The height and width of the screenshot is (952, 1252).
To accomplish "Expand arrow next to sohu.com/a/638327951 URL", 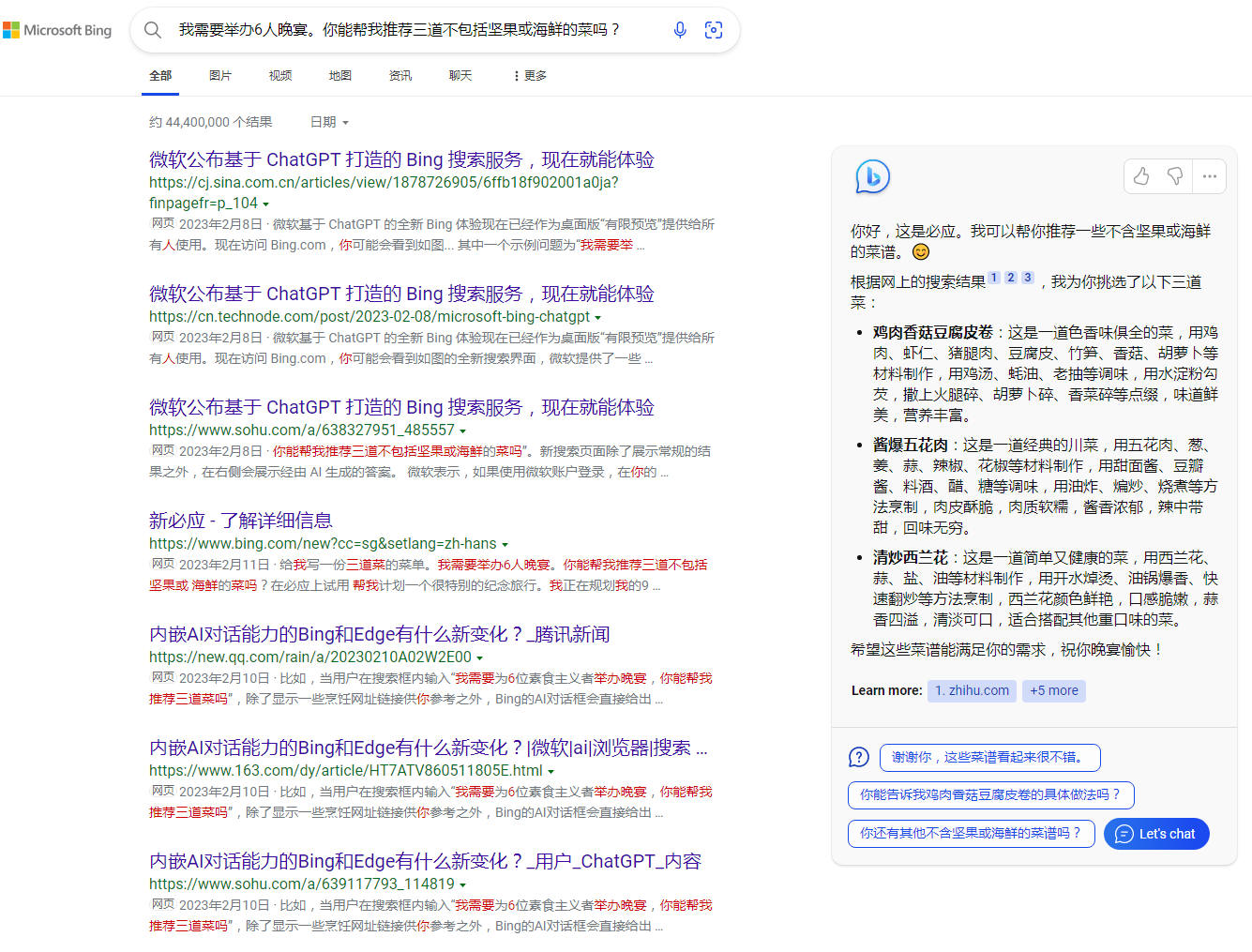I will (462, 431).
